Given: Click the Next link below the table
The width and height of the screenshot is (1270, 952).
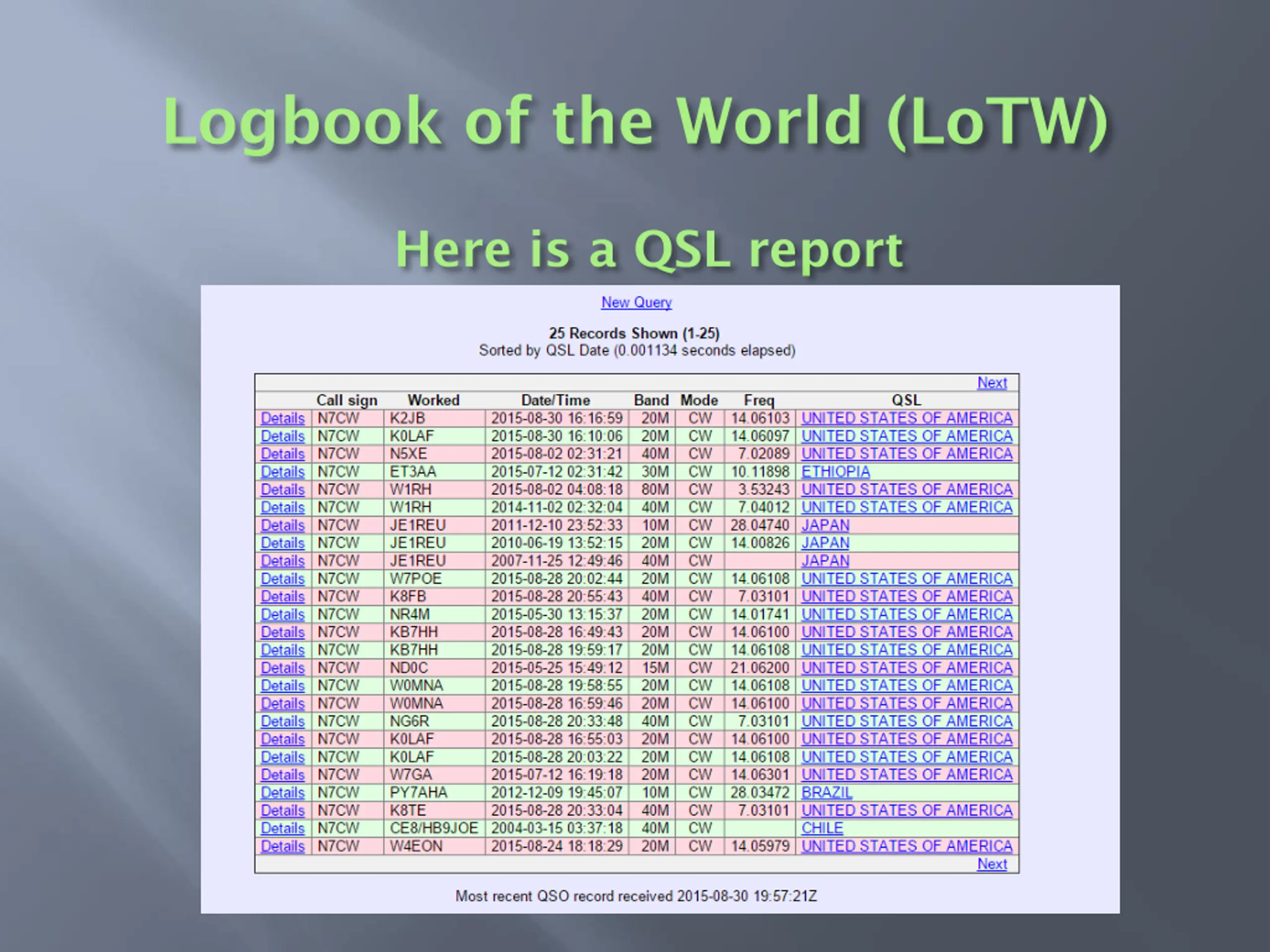Looking at the screenshot, I should pyautogui.click(x=992, y=864).
